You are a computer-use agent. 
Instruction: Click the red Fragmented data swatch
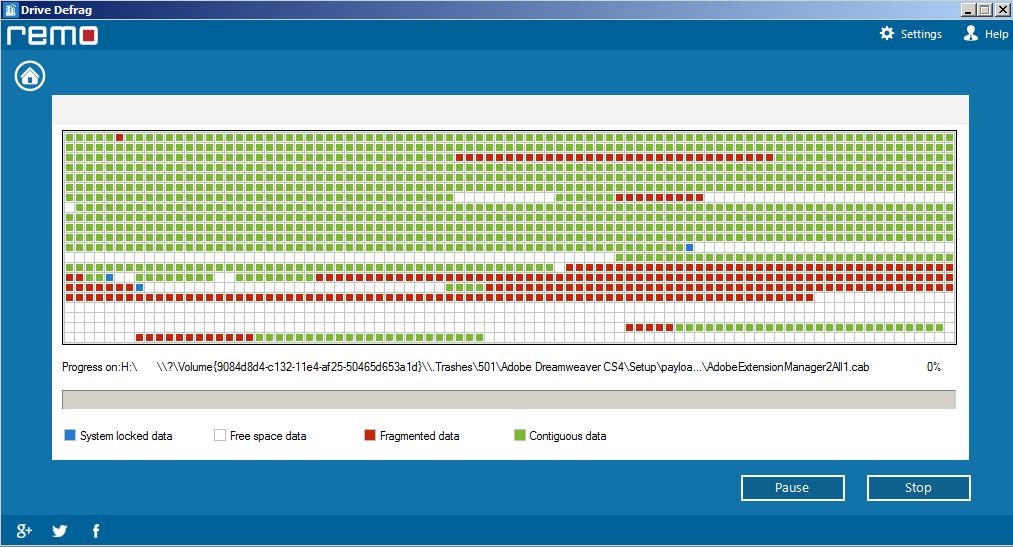(x=370, y=436)
